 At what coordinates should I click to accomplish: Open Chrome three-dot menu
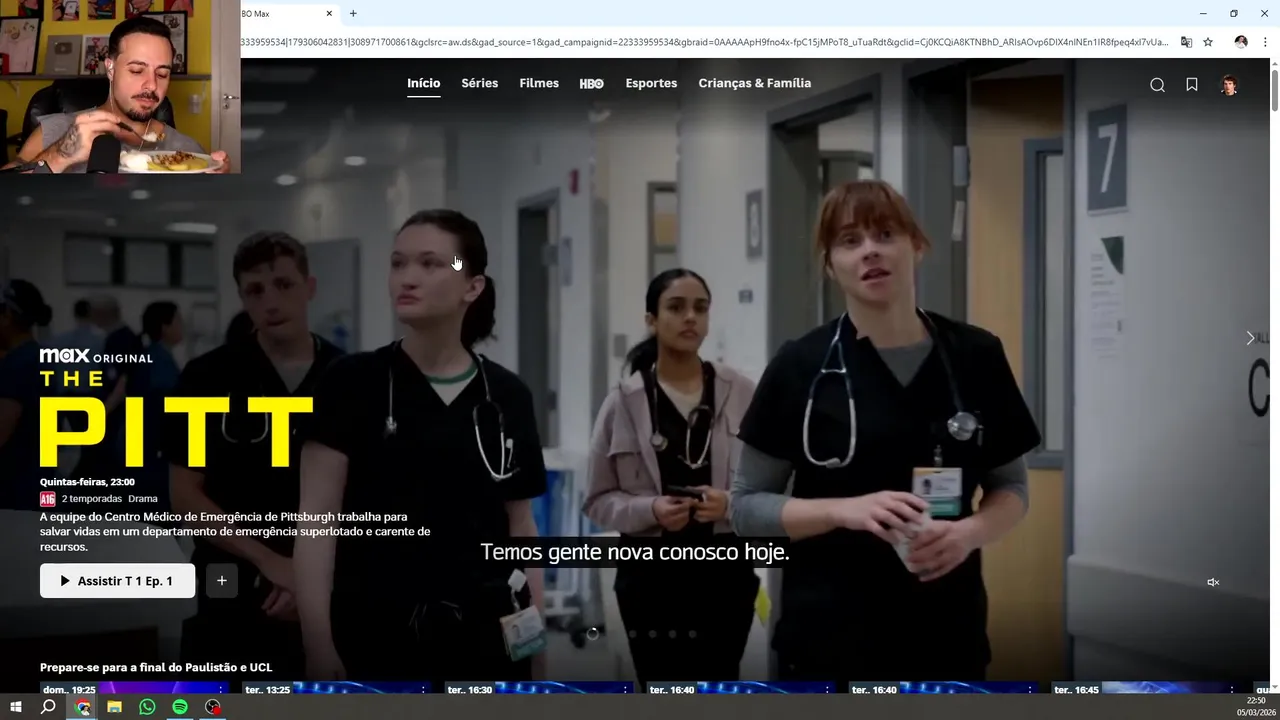(1265, 42)
